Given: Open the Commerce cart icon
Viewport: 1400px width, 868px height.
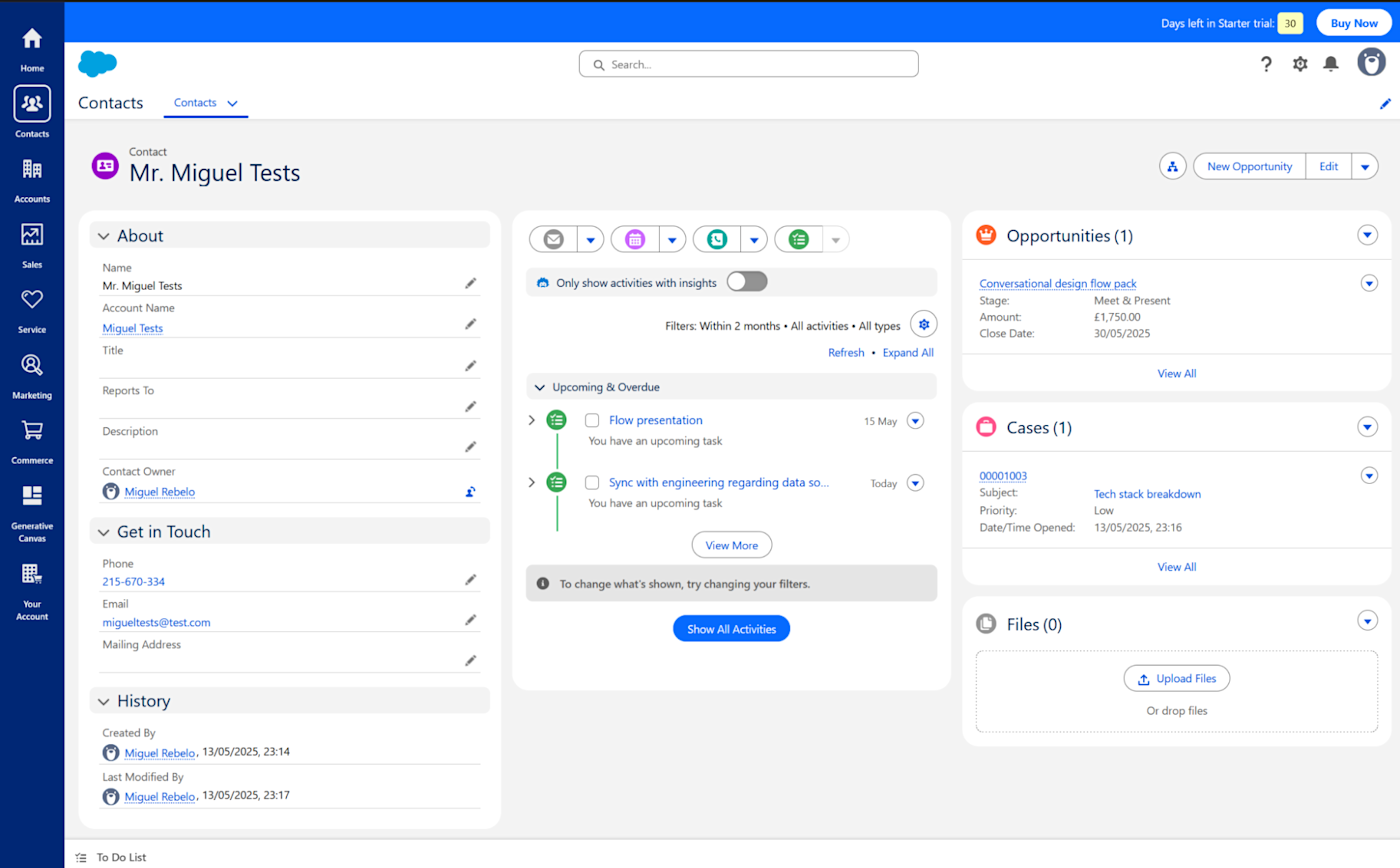Looking at the screenshot, I should pos(32,430).
